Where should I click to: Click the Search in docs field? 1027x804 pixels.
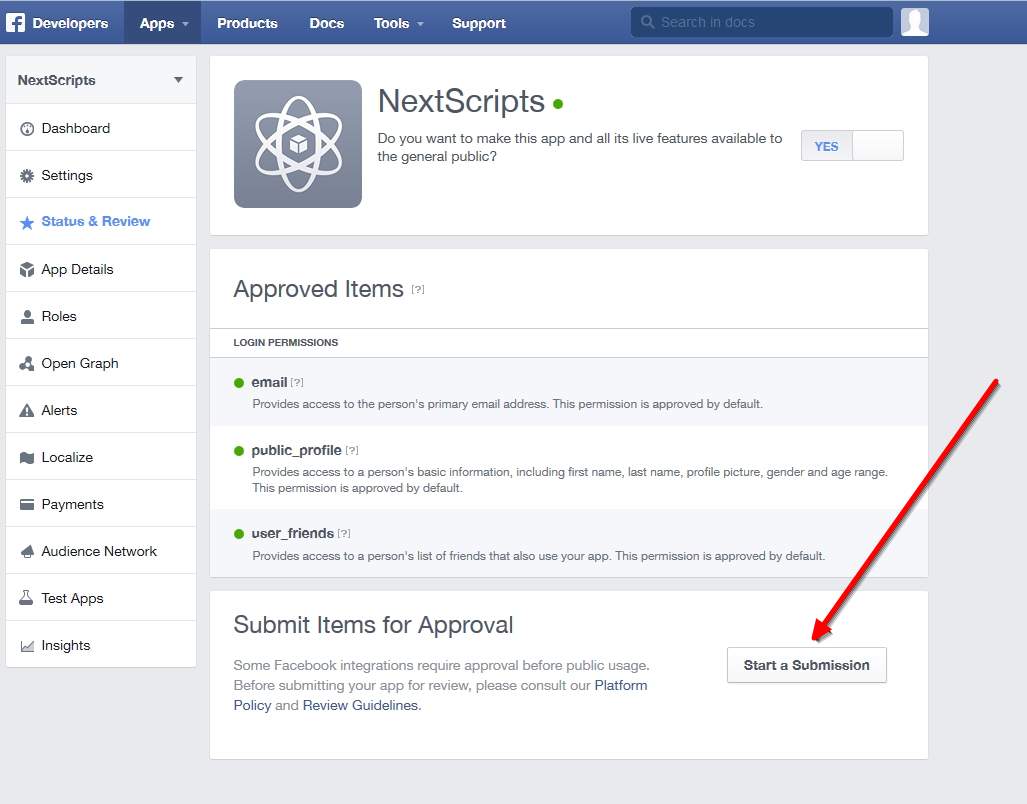762,22
